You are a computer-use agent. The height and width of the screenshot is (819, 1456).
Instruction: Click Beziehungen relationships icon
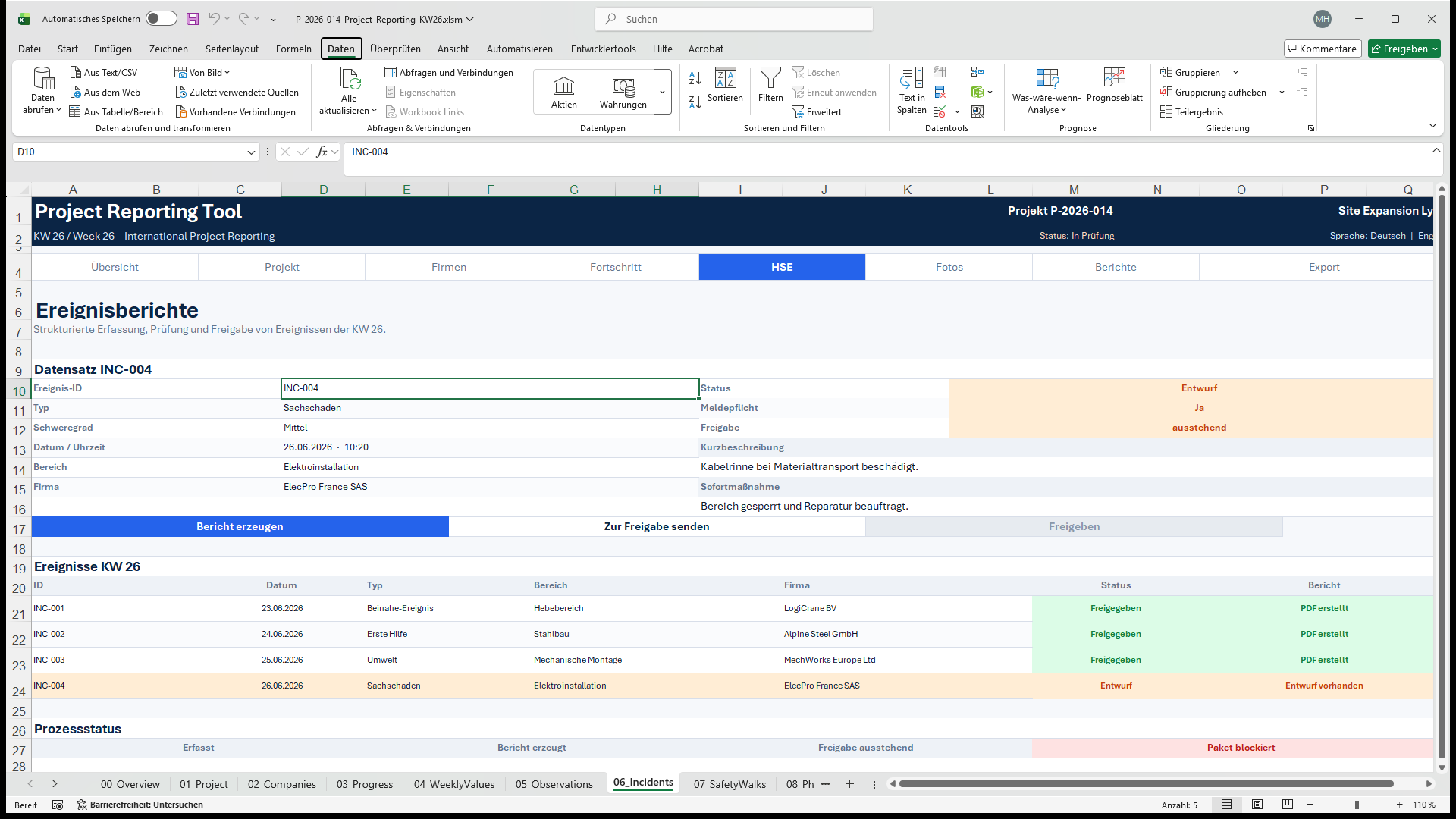(977, 92)
